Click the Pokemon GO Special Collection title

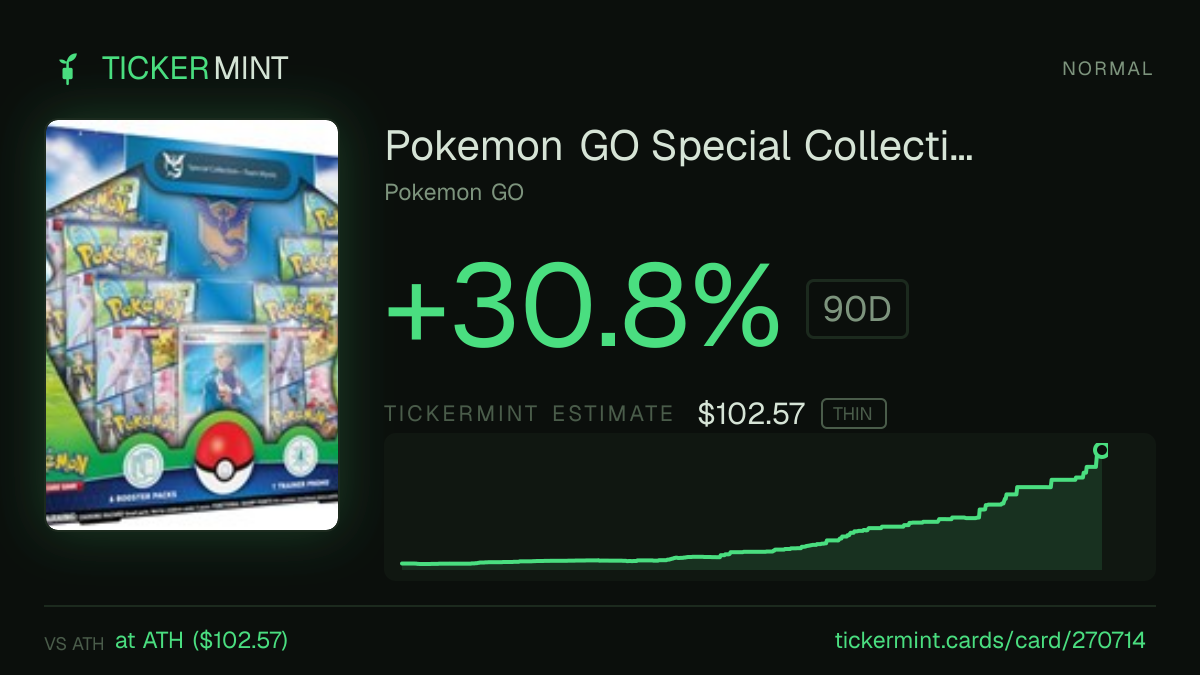679,147
